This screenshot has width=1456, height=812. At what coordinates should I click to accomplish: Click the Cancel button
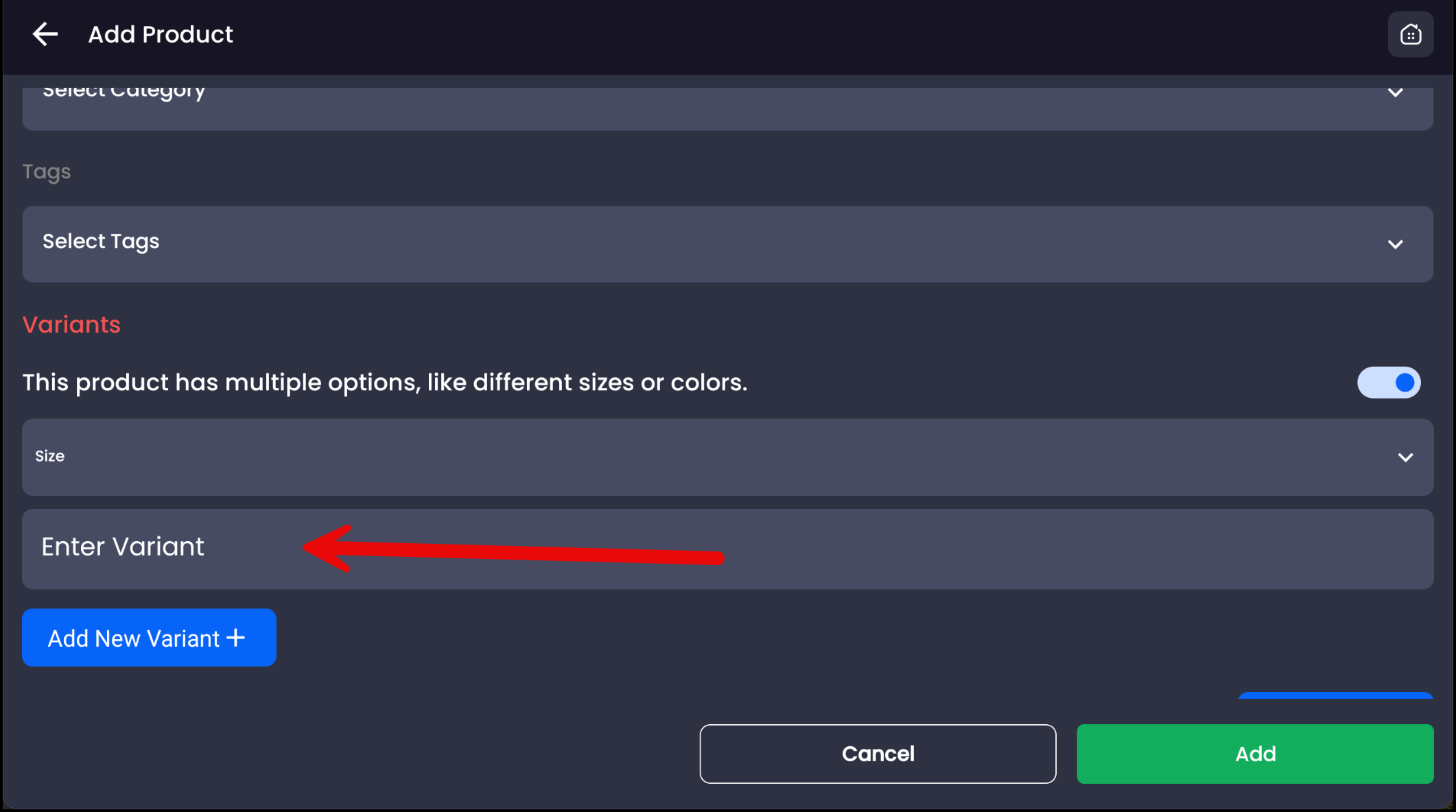878,754
